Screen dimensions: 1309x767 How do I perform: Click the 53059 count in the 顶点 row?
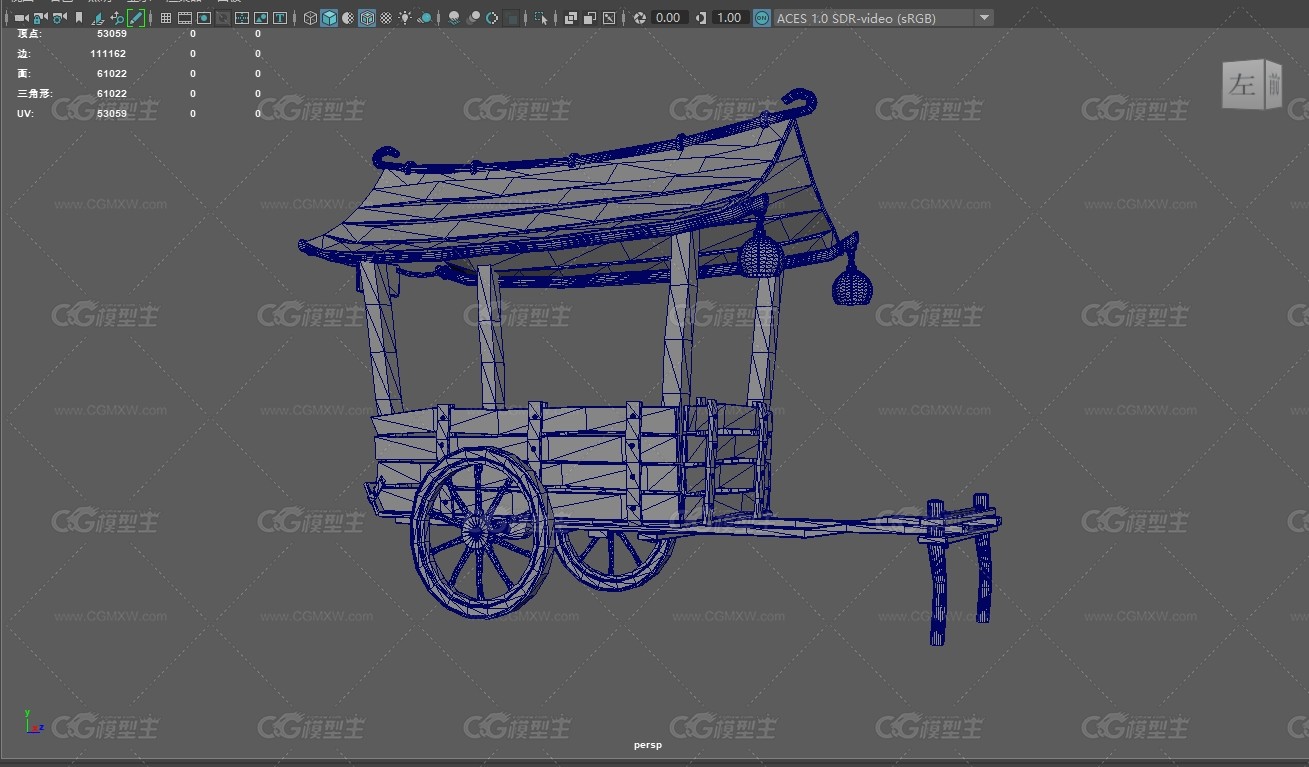pyautogui.click(x=112, y=34)
